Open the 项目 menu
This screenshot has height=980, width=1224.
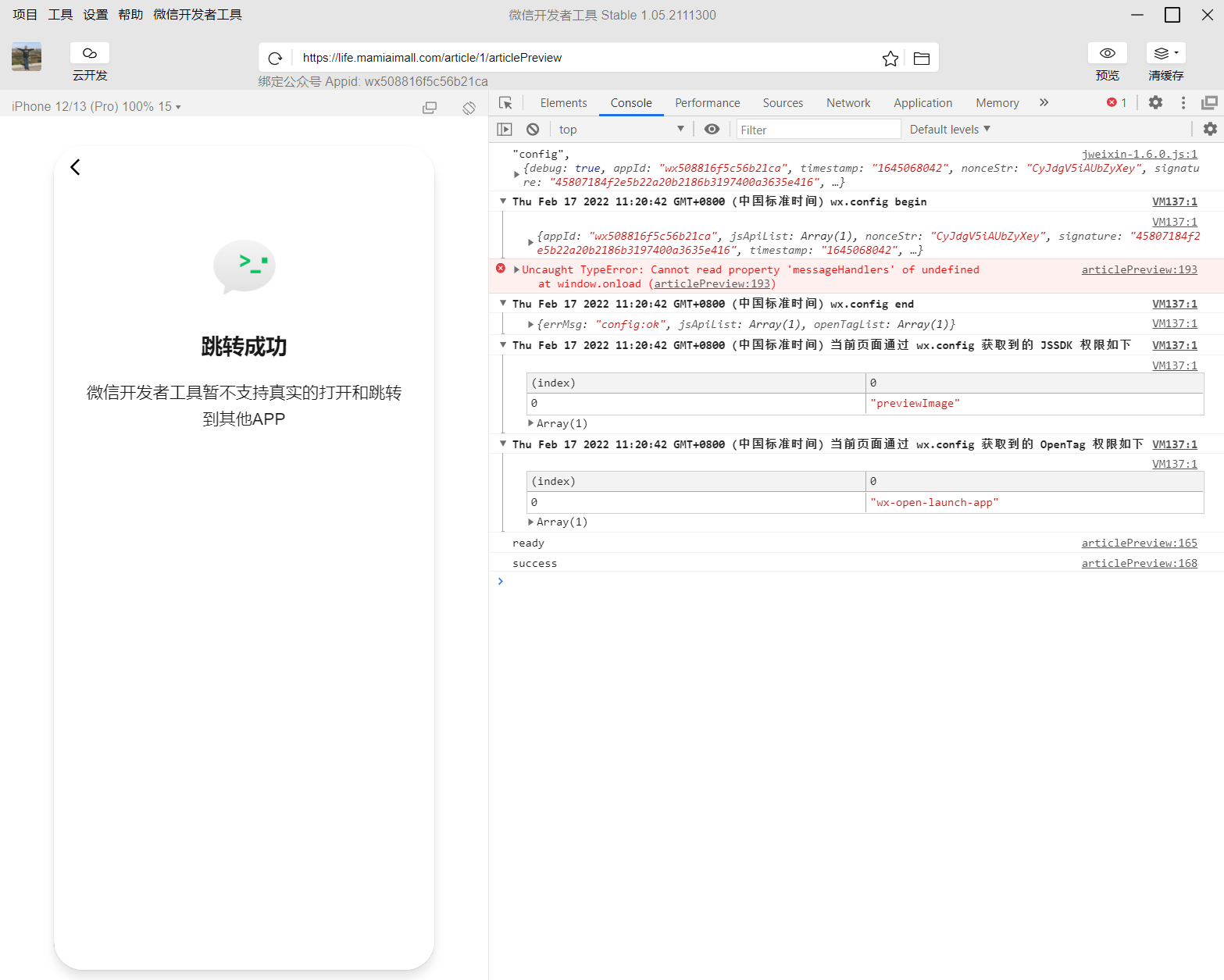click(x=25, y=15)
